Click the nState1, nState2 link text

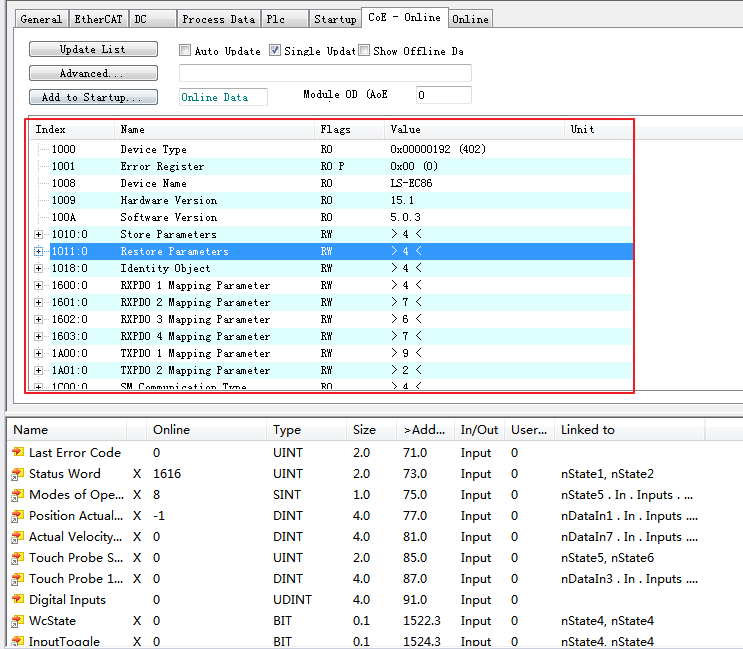607,474
